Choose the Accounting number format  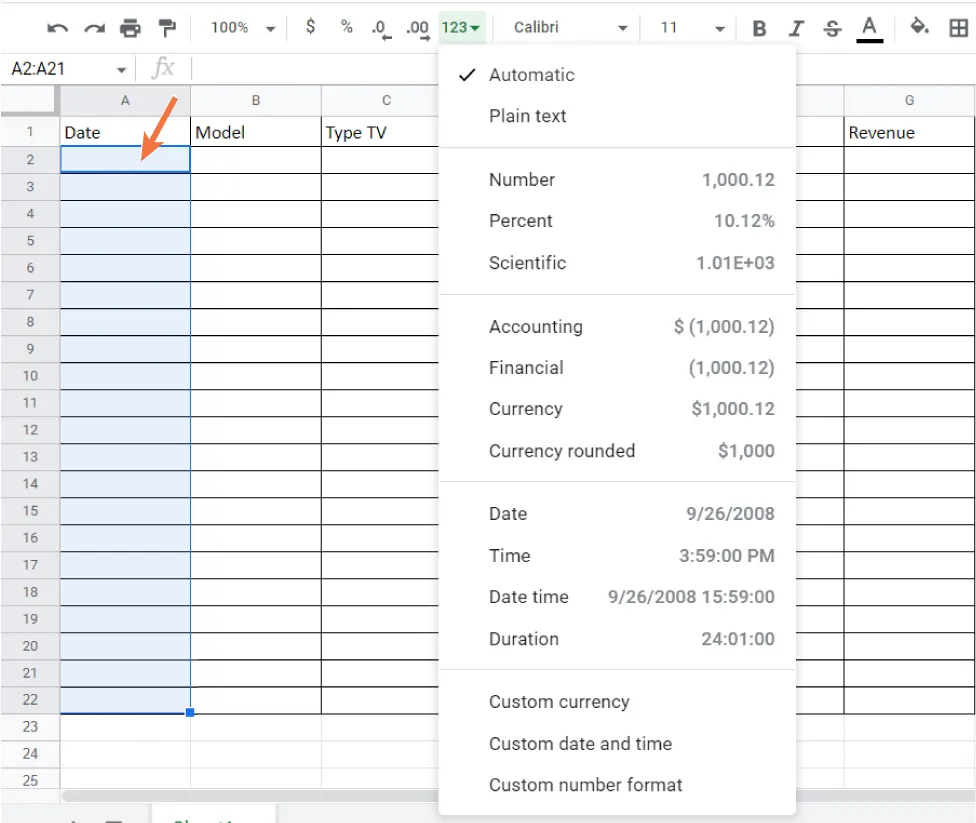pyautogui.click(x=536, y=326)
